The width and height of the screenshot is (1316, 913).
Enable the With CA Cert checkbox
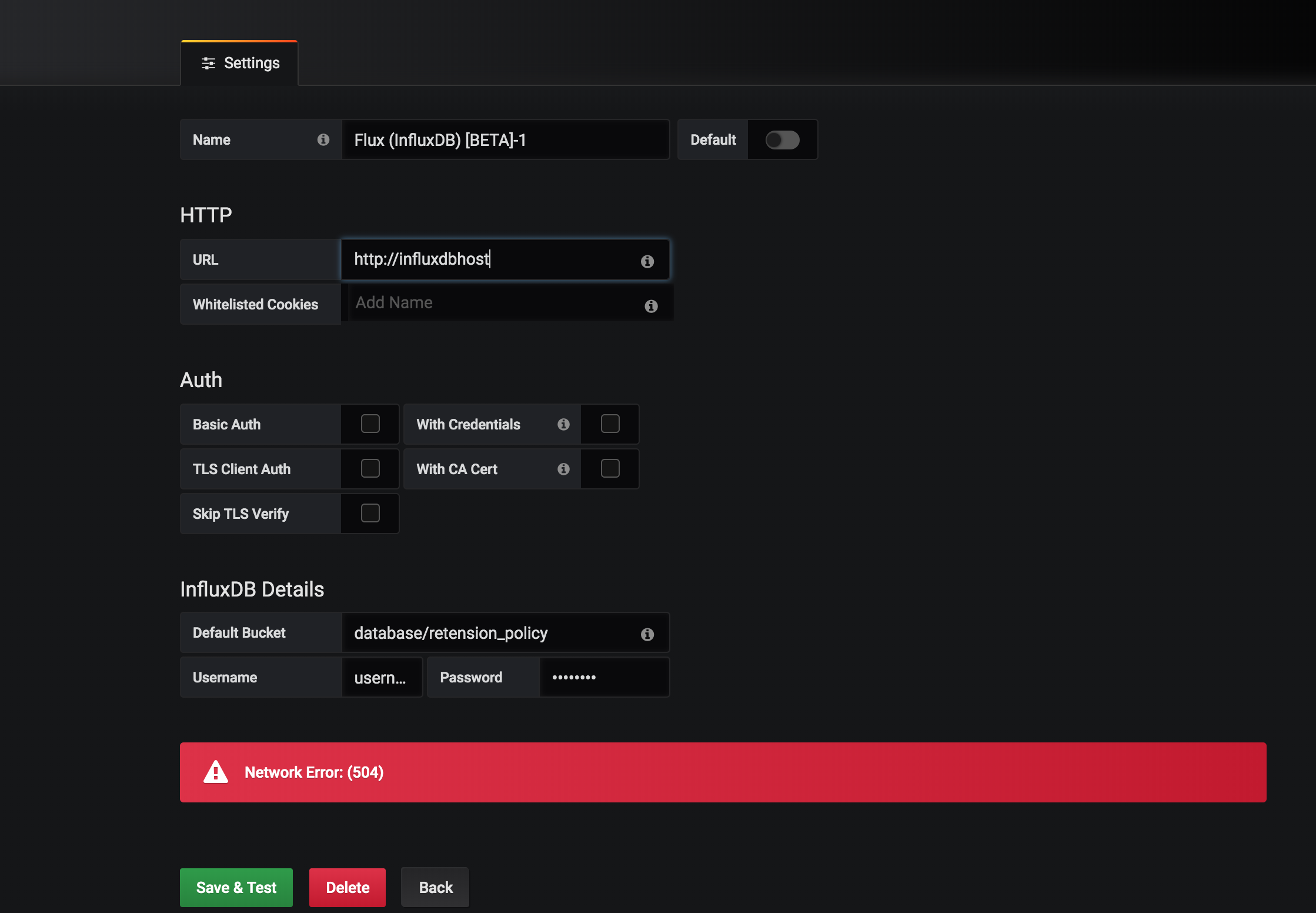[610, 468]
